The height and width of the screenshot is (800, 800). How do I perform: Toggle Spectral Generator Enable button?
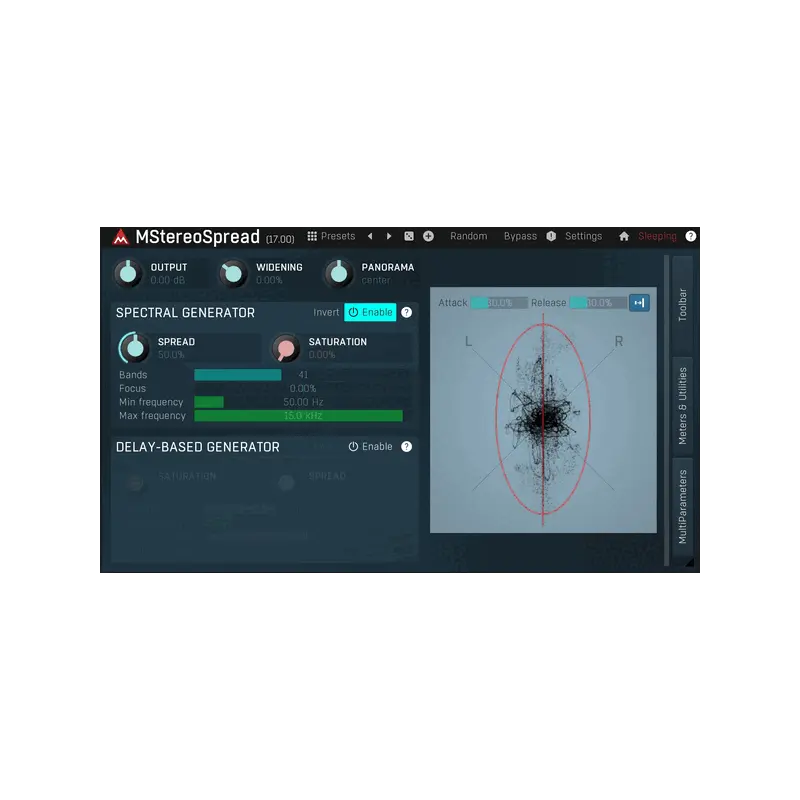(370, 312)
